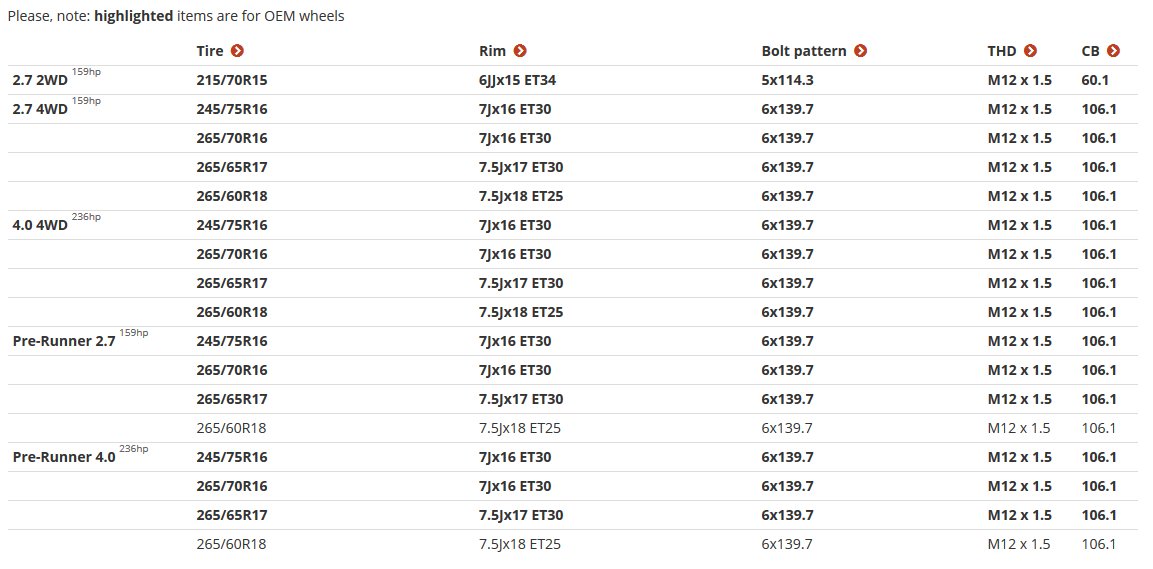Click the THD column header label
Screen dimensions: 1153x569
coord(1002,51)
